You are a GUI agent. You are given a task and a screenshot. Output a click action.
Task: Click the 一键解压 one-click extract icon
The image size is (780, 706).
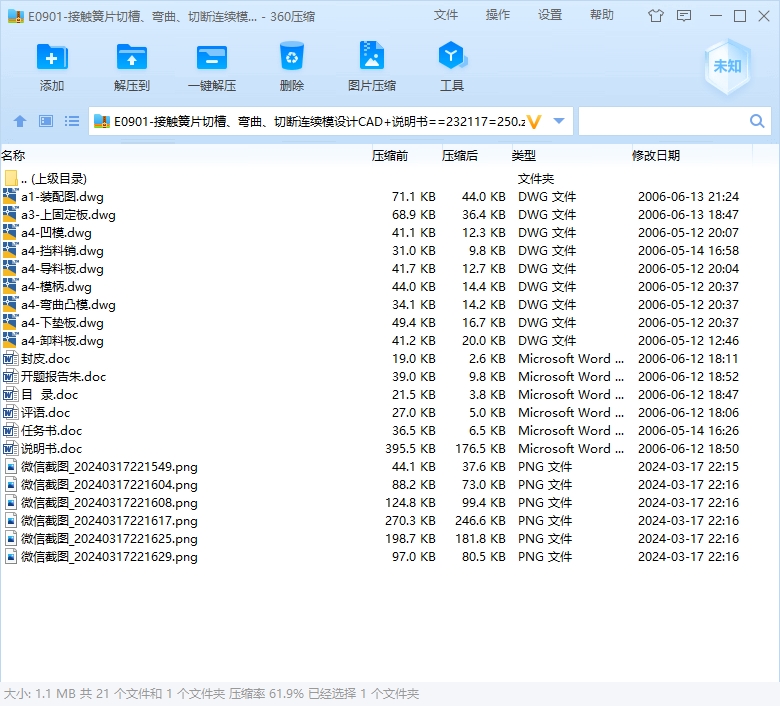click(212, 57)
